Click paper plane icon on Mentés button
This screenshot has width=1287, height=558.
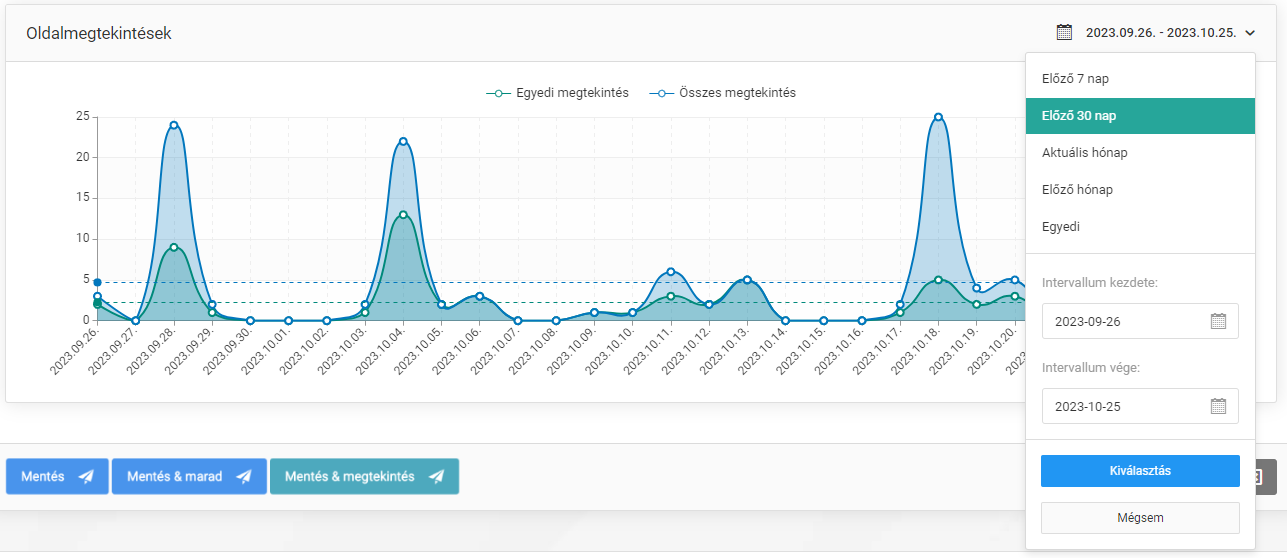click(86, 477)
